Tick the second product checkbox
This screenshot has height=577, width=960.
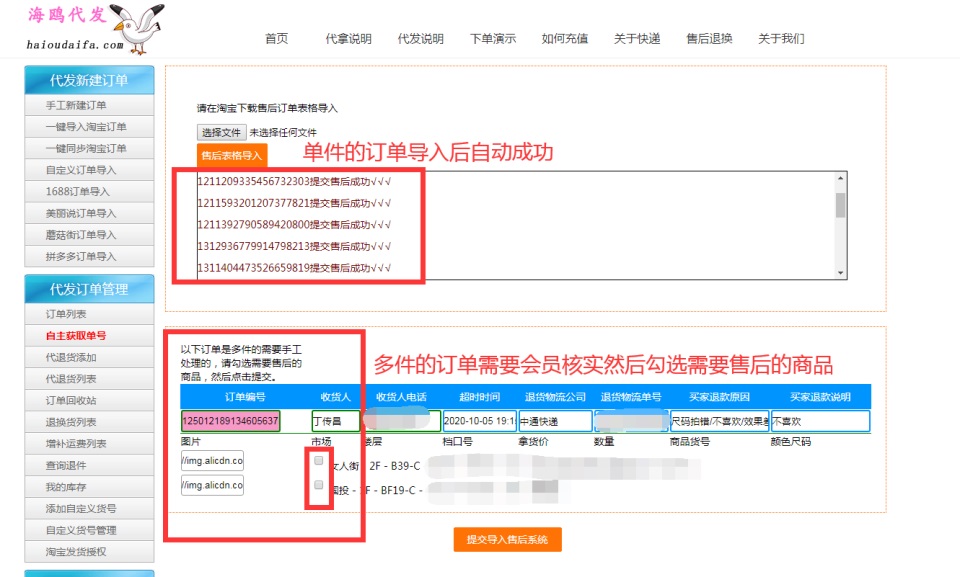318,485
